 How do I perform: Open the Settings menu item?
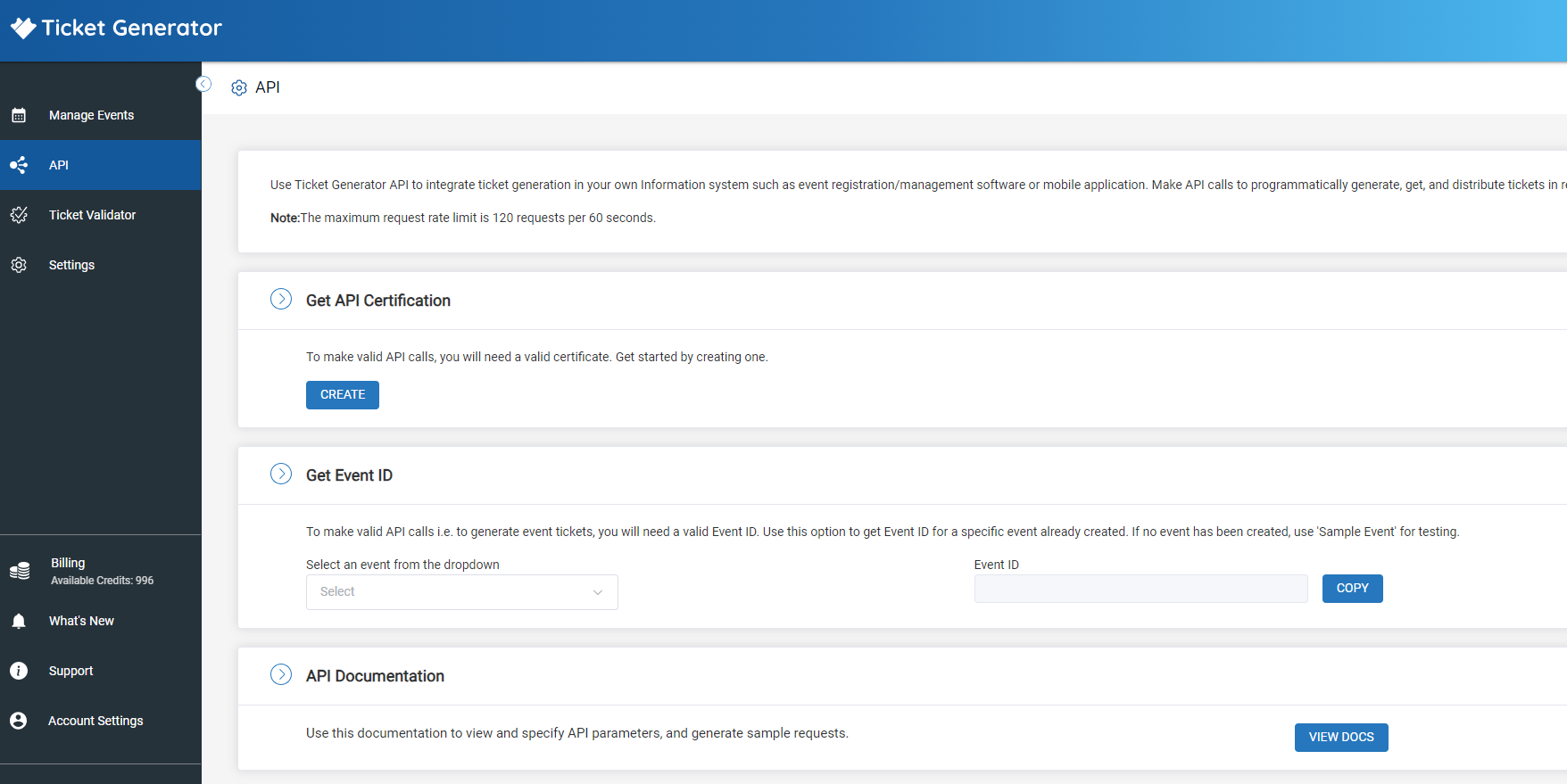(x=100, y=265)
